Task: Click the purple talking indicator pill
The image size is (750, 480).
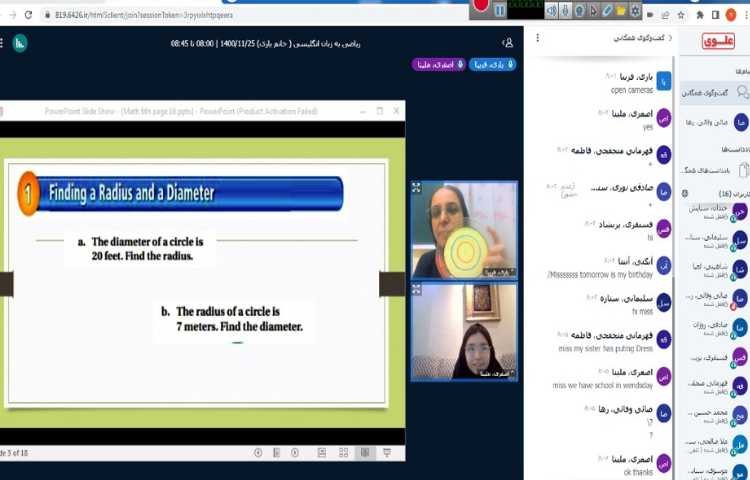Action: pos(436,64)
